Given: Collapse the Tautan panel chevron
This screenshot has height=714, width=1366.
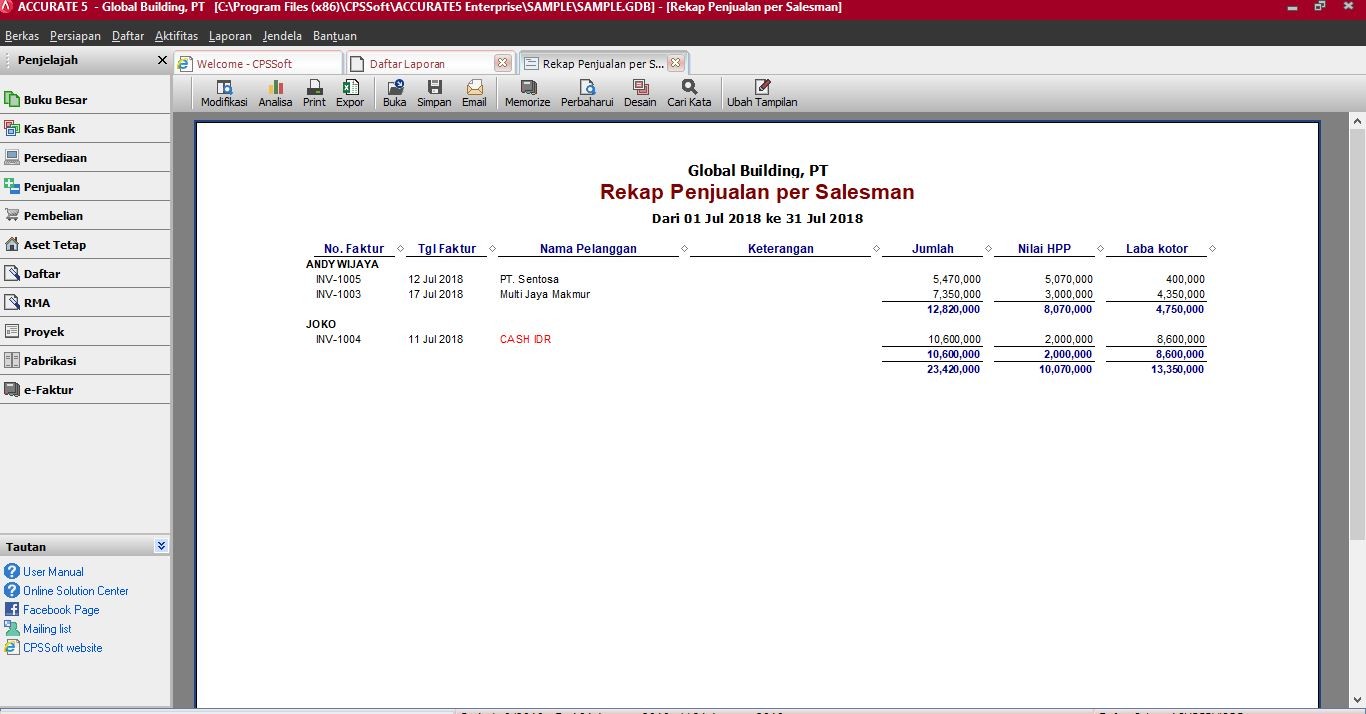Looking at the screenshot, I should click(161, 546).
